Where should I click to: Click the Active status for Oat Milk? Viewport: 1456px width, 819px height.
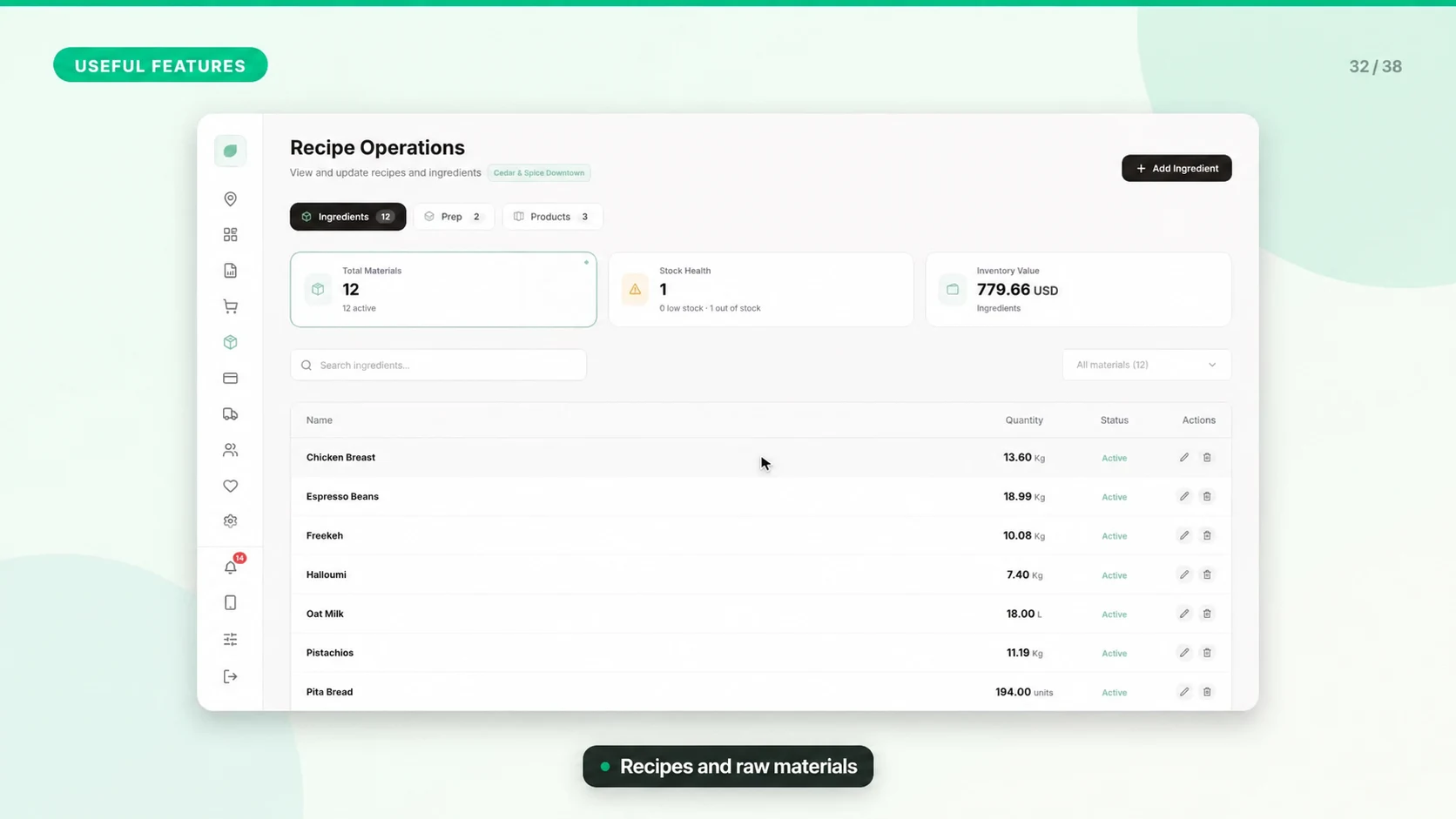pyautogui.click(x=1114, y=614)
